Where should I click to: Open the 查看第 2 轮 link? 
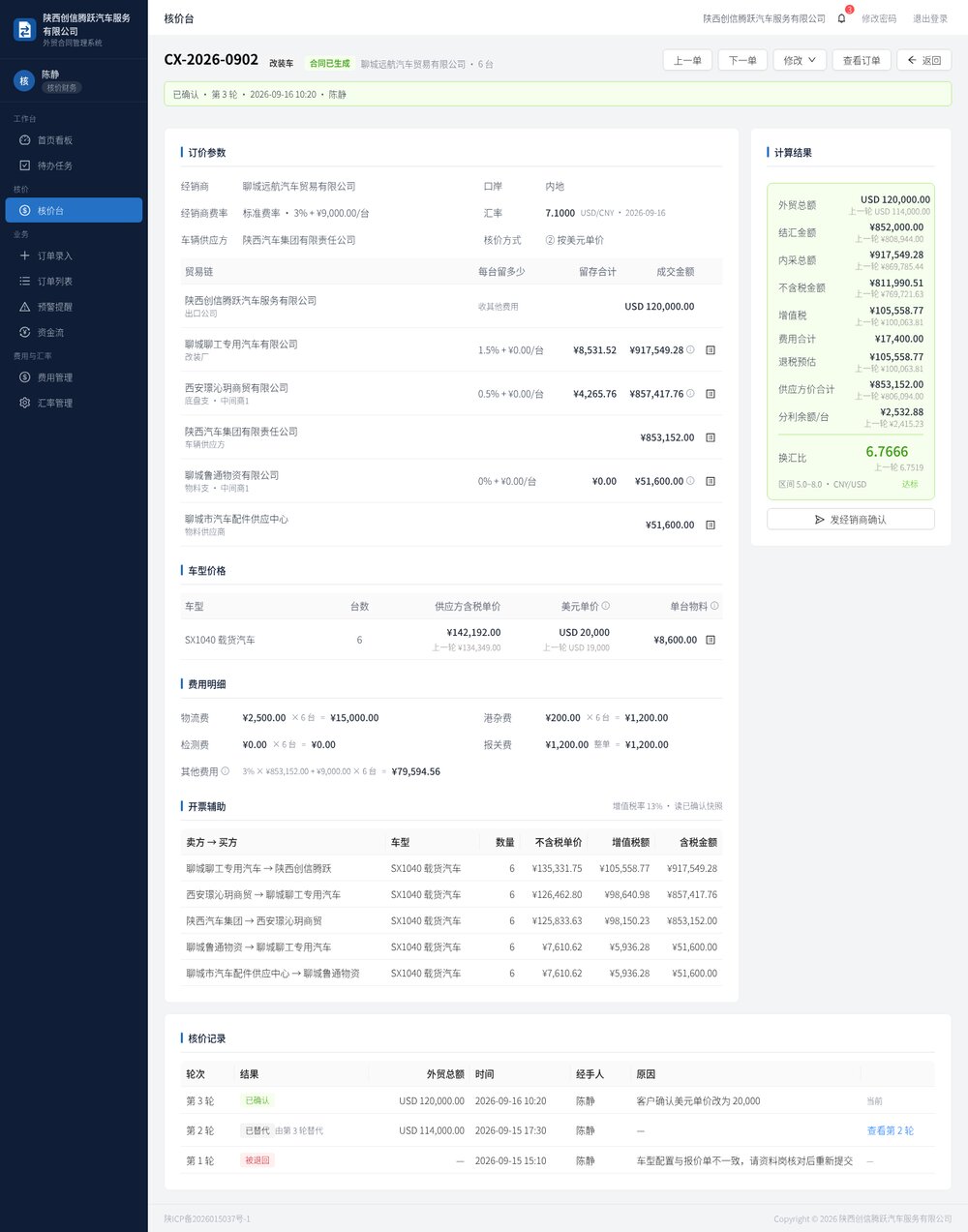[x=891, y=1130]
